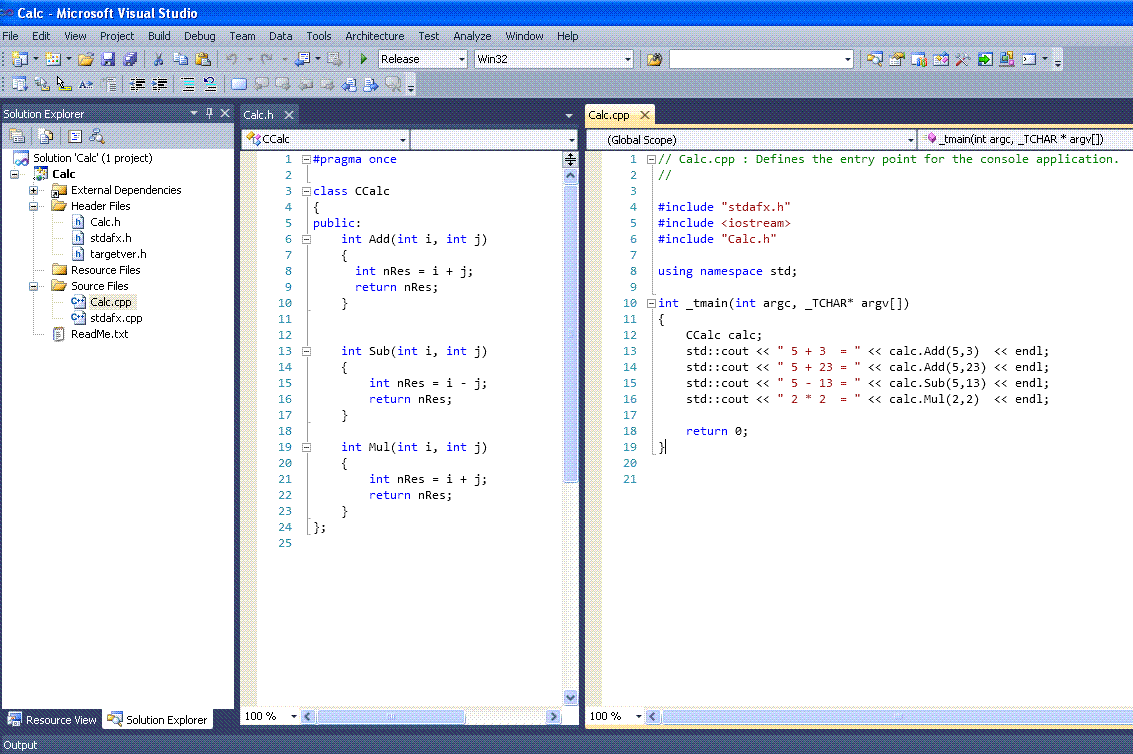This screenshot has width=1133, height=754.
Task: Open the Global Scope dropdown in Calc.cpp
Action: (x=910, y=140)
